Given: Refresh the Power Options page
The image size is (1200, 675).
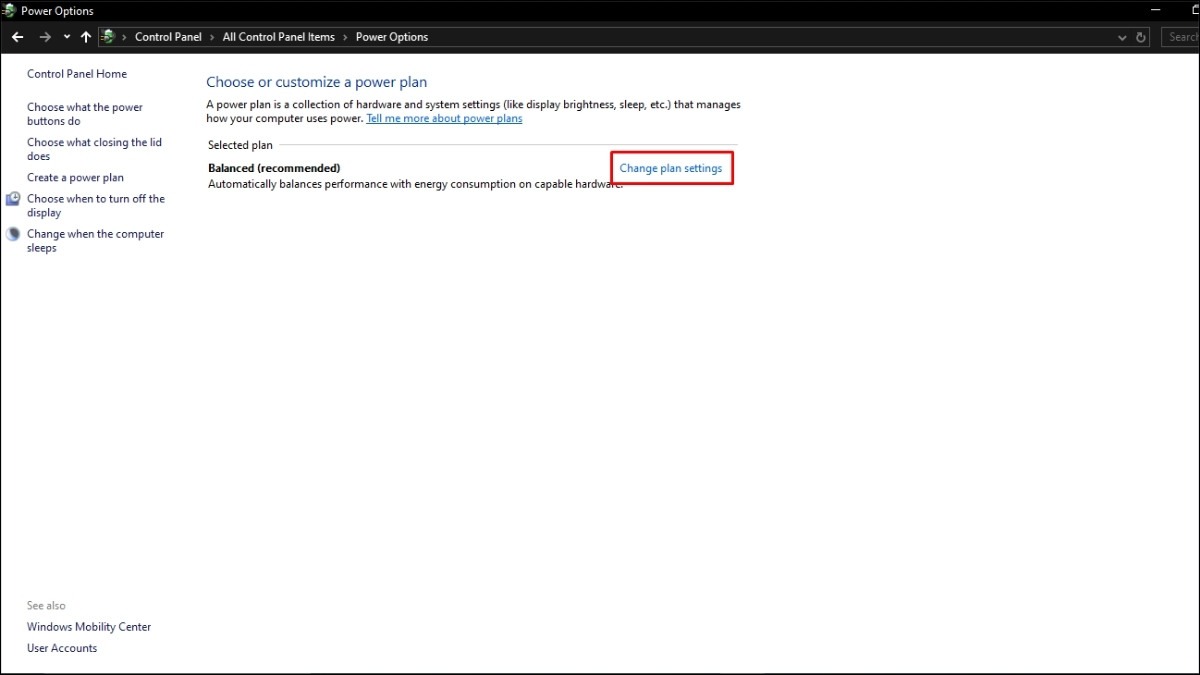Looking at the screenshot, I should pyautogui.click(x=1141, y=37).
